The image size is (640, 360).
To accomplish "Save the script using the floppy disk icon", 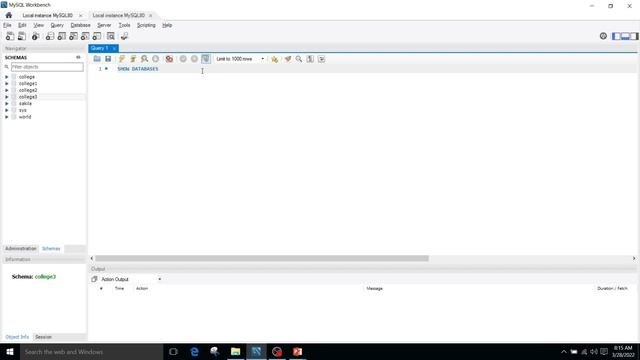I will pos(108,59).
